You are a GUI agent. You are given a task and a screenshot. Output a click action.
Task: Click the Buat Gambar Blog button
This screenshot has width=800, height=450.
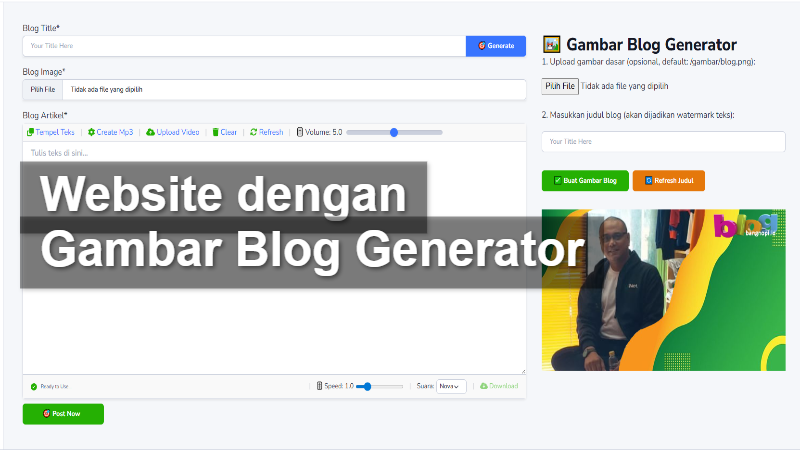[x=584, y=180]
